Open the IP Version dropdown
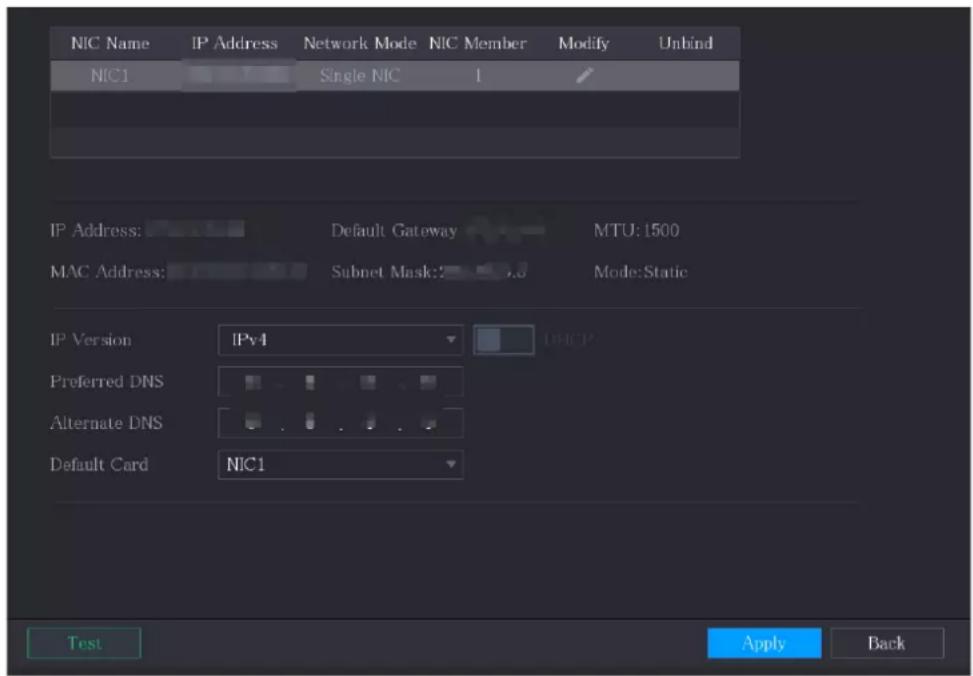The image size is (973, 676). 341,340
